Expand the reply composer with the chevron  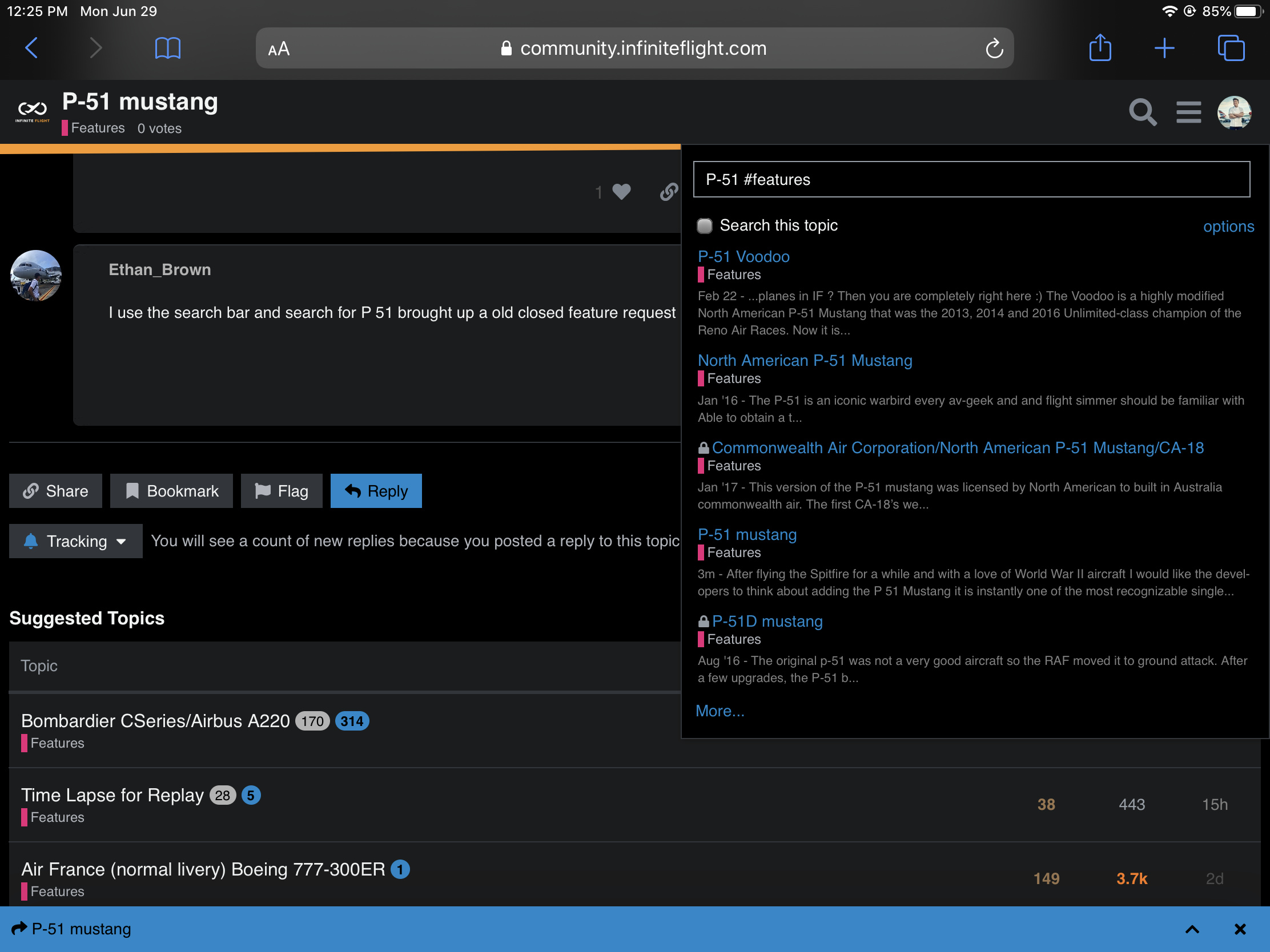[1192, 929]
